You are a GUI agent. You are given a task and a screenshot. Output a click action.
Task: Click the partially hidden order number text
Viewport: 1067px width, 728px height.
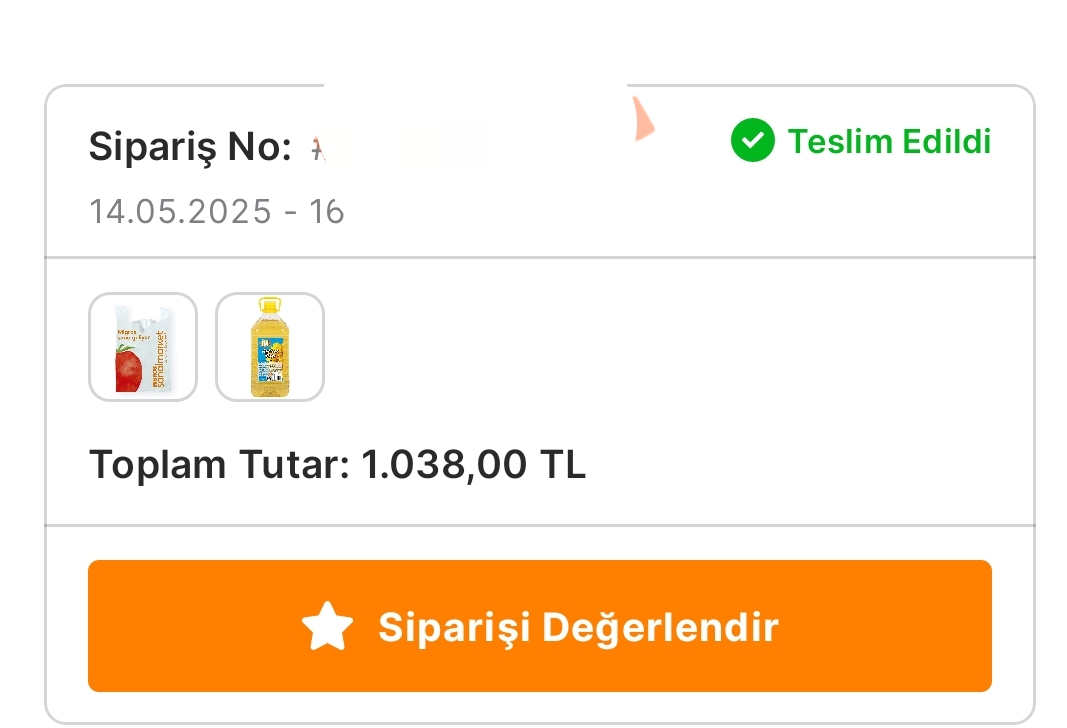(x=318, y=148)
